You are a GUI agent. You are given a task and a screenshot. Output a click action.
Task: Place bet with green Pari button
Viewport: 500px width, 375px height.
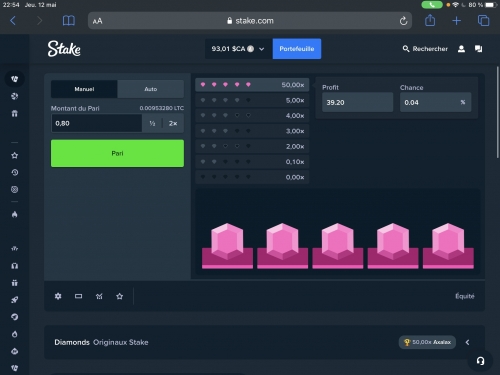(117, 153)
